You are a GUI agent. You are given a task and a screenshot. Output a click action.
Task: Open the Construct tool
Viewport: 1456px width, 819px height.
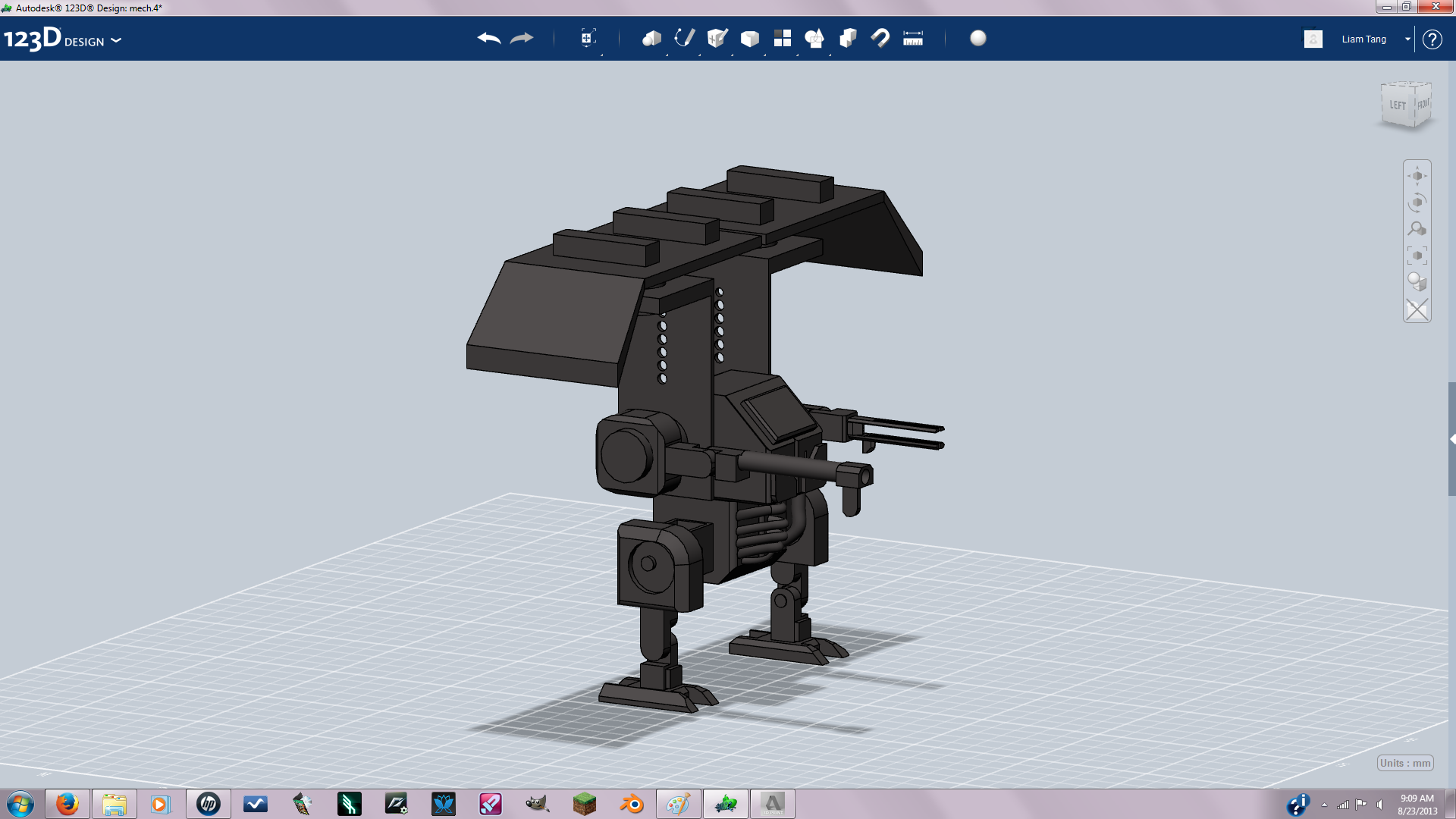pyautogui.click(x=717, y=38)
